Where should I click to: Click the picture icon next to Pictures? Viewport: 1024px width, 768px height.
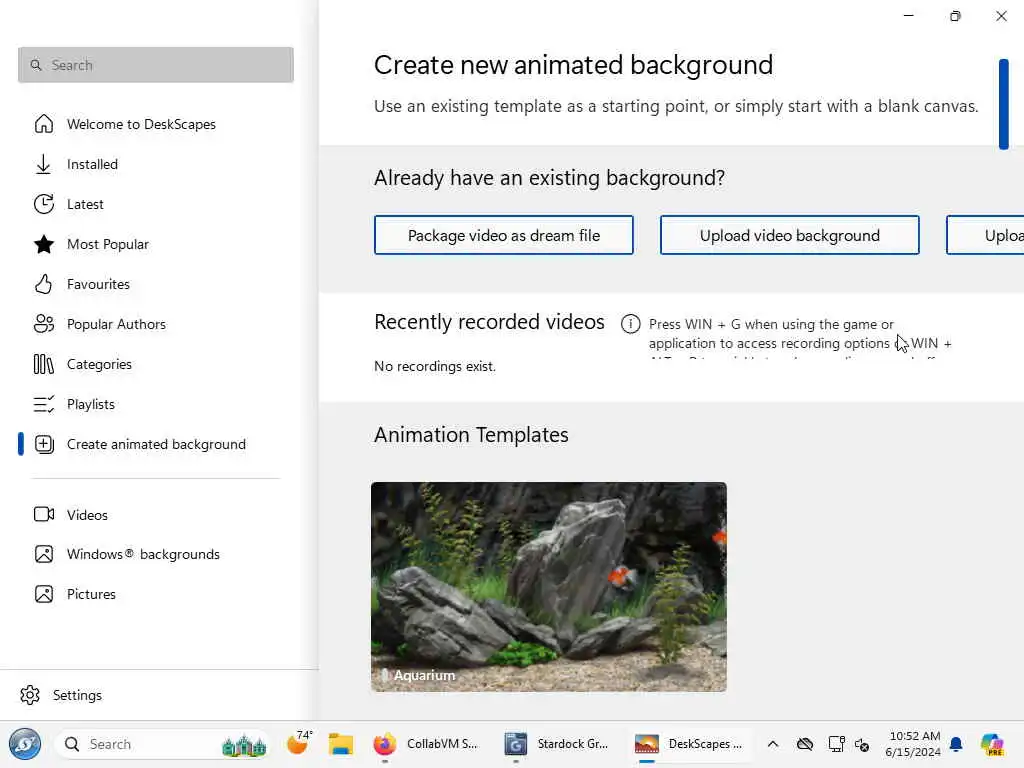click(x=44, y=594)
